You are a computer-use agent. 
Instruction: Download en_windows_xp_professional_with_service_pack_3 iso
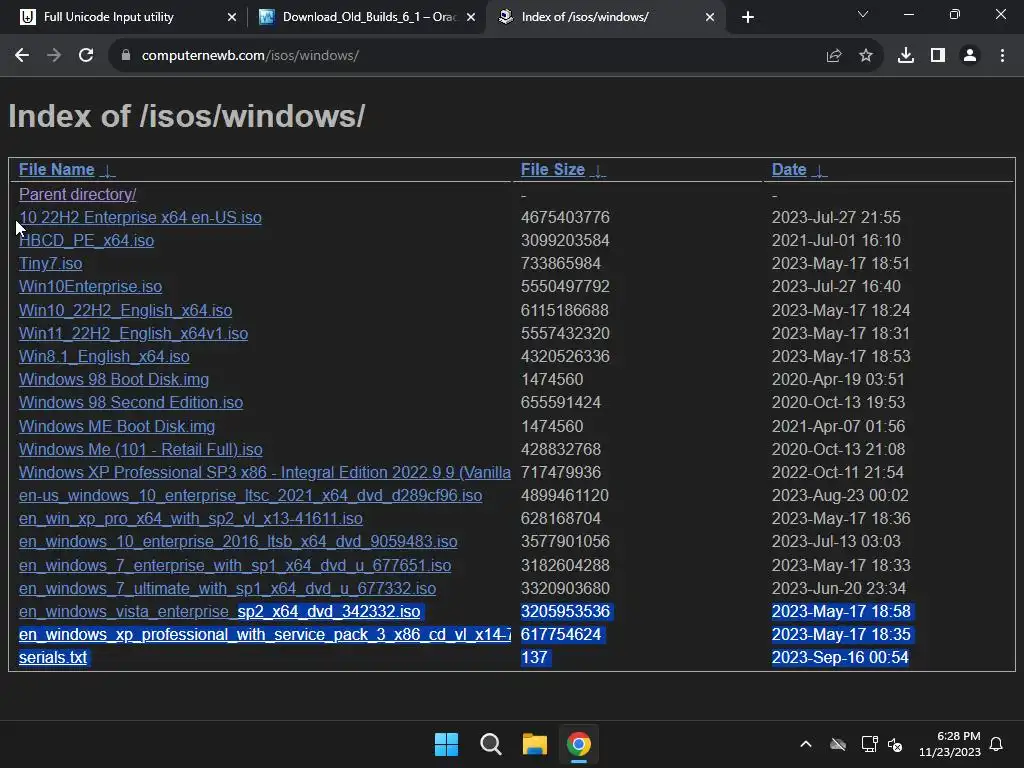click(x=264, y=635)
